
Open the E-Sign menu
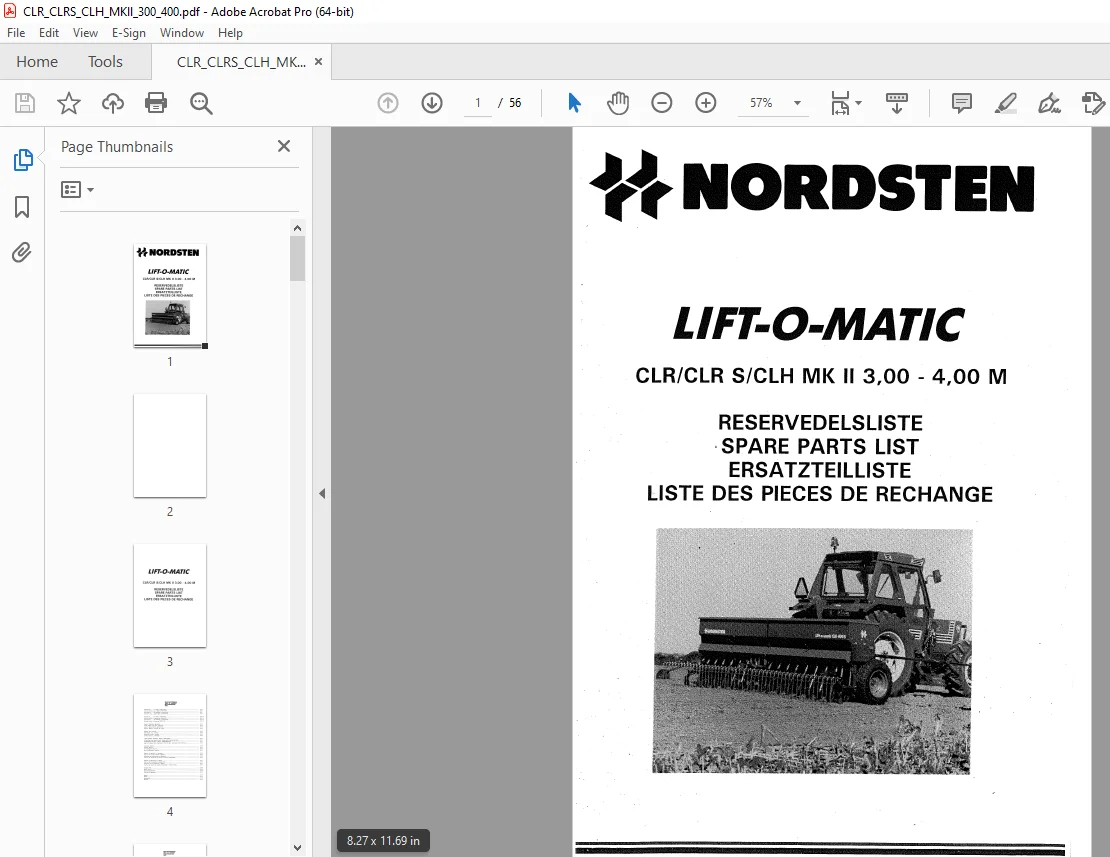pyautogui.click(x=129, y=33)
